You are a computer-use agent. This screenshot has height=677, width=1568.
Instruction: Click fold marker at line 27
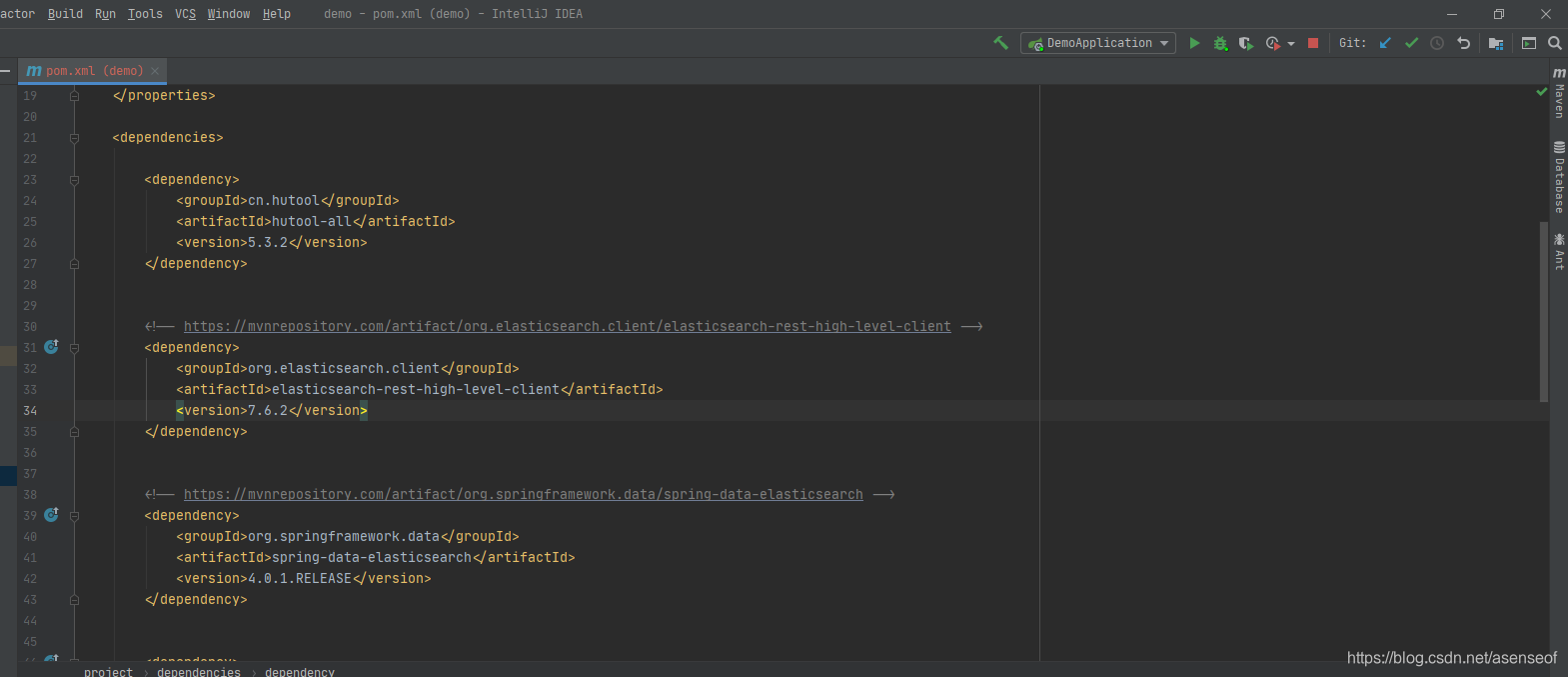point(74,264)
